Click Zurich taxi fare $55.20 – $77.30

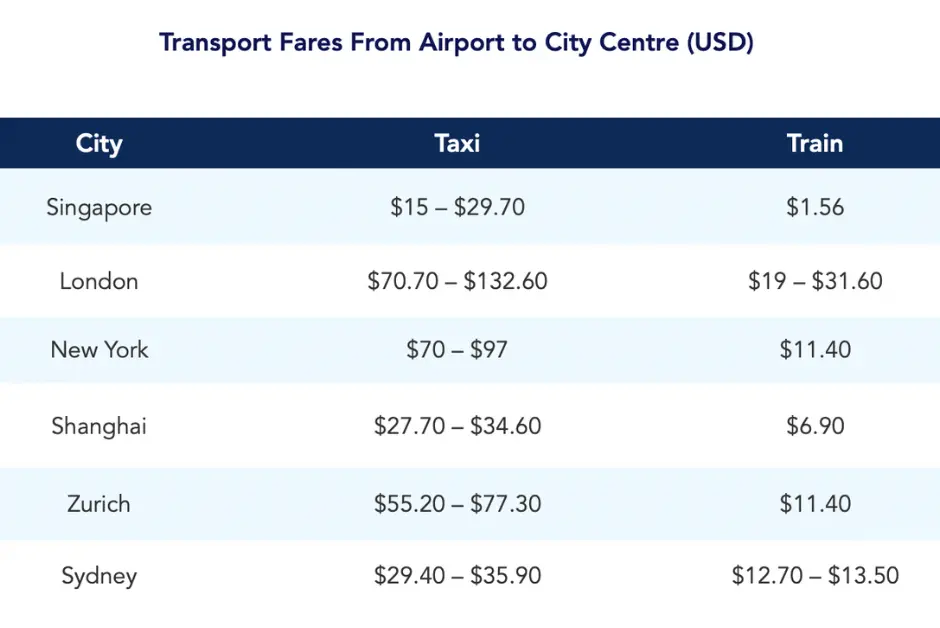pos(457,503)
